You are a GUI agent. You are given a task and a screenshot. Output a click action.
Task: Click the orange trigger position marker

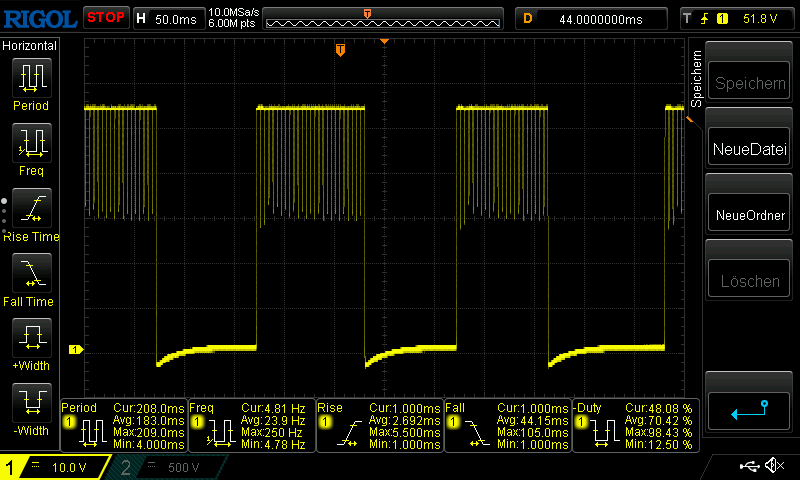[340, 50]
